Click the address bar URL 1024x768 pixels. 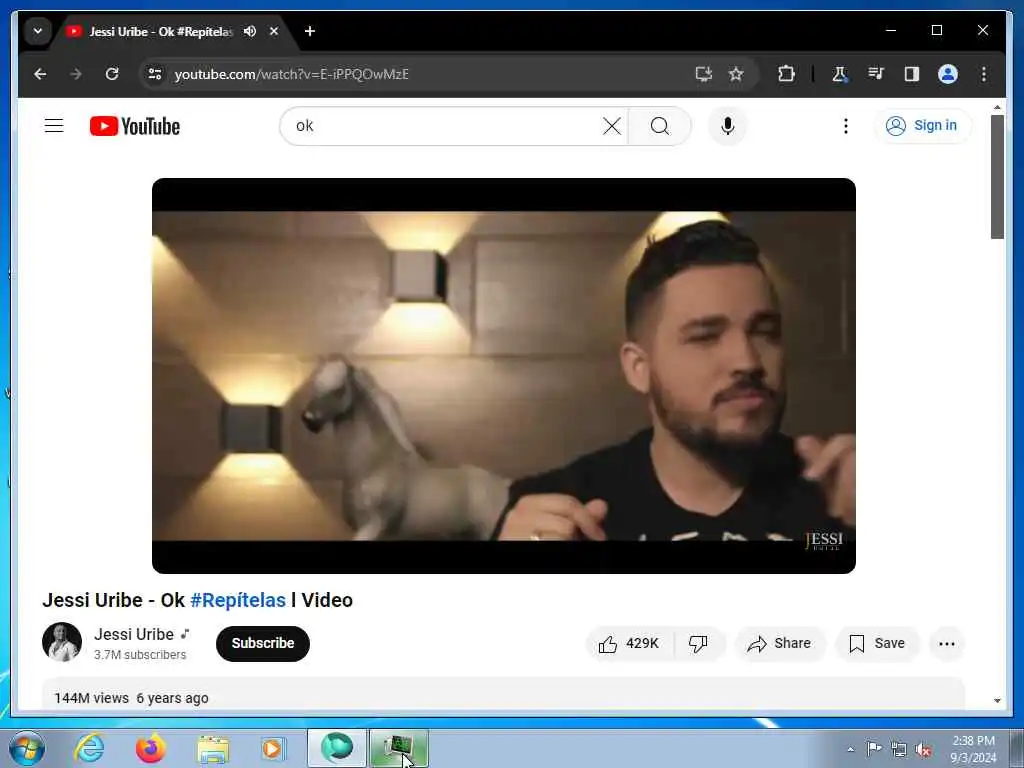point(292,74)
